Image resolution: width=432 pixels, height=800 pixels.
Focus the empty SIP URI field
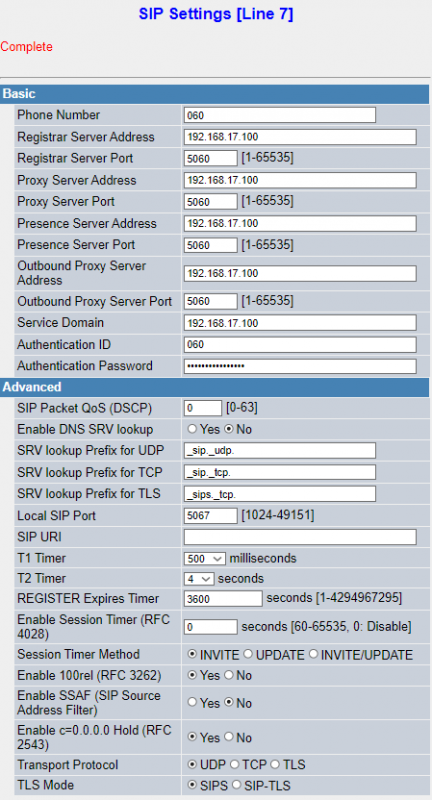click(300, 537)
